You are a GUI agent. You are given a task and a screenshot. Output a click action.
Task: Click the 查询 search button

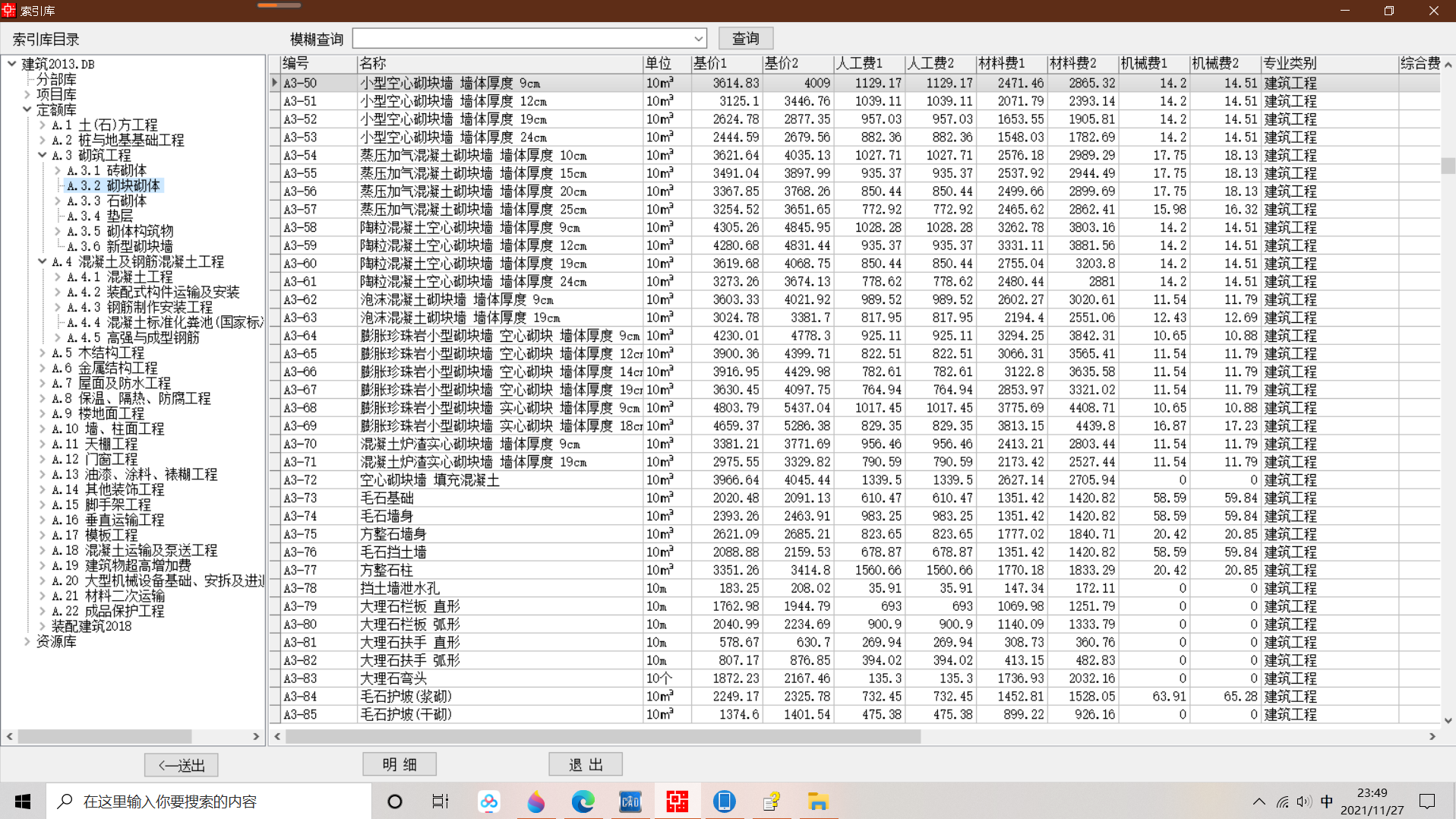point(745,38)
